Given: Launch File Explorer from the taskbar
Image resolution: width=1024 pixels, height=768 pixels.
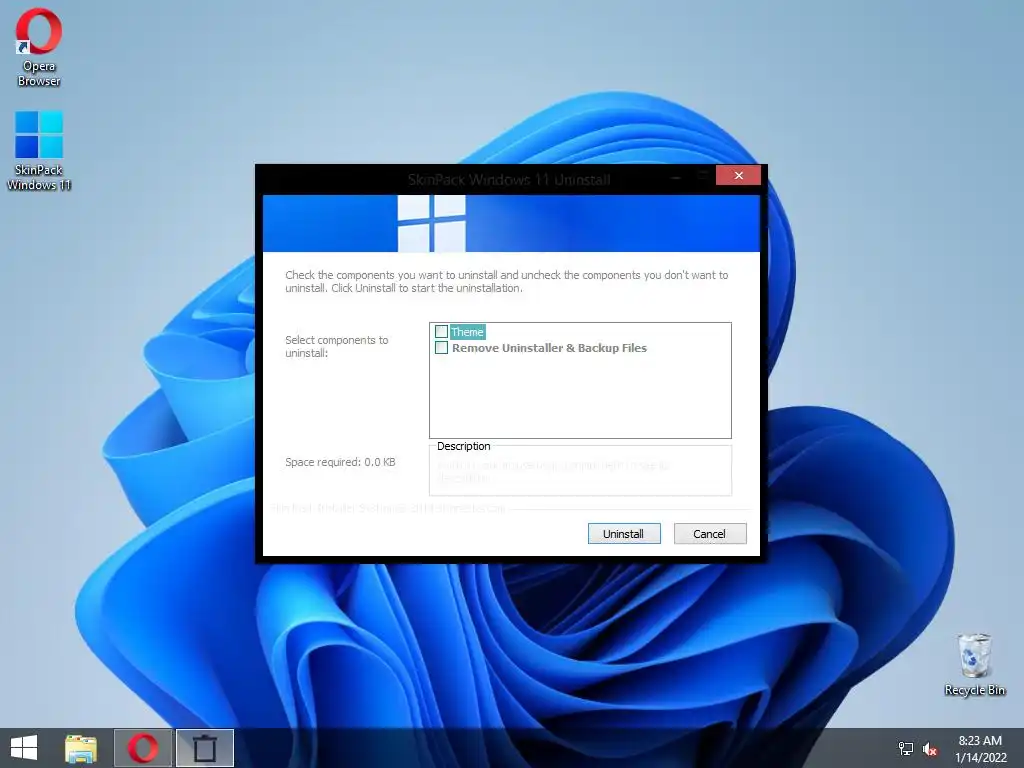Looking at the screenshot, I should (81, 748).
